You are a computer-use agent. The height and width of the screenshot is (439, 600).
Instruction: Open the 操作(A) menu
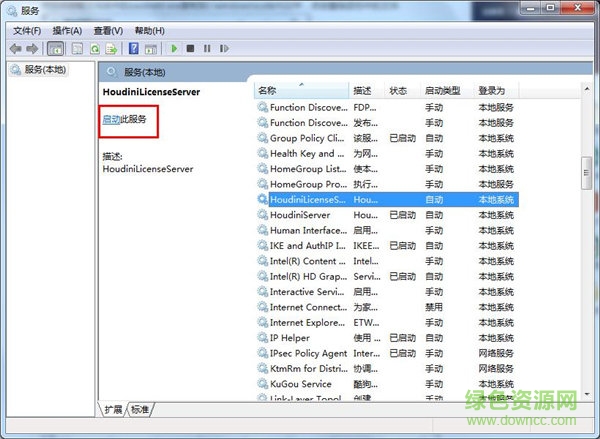(x=67, y=31)
